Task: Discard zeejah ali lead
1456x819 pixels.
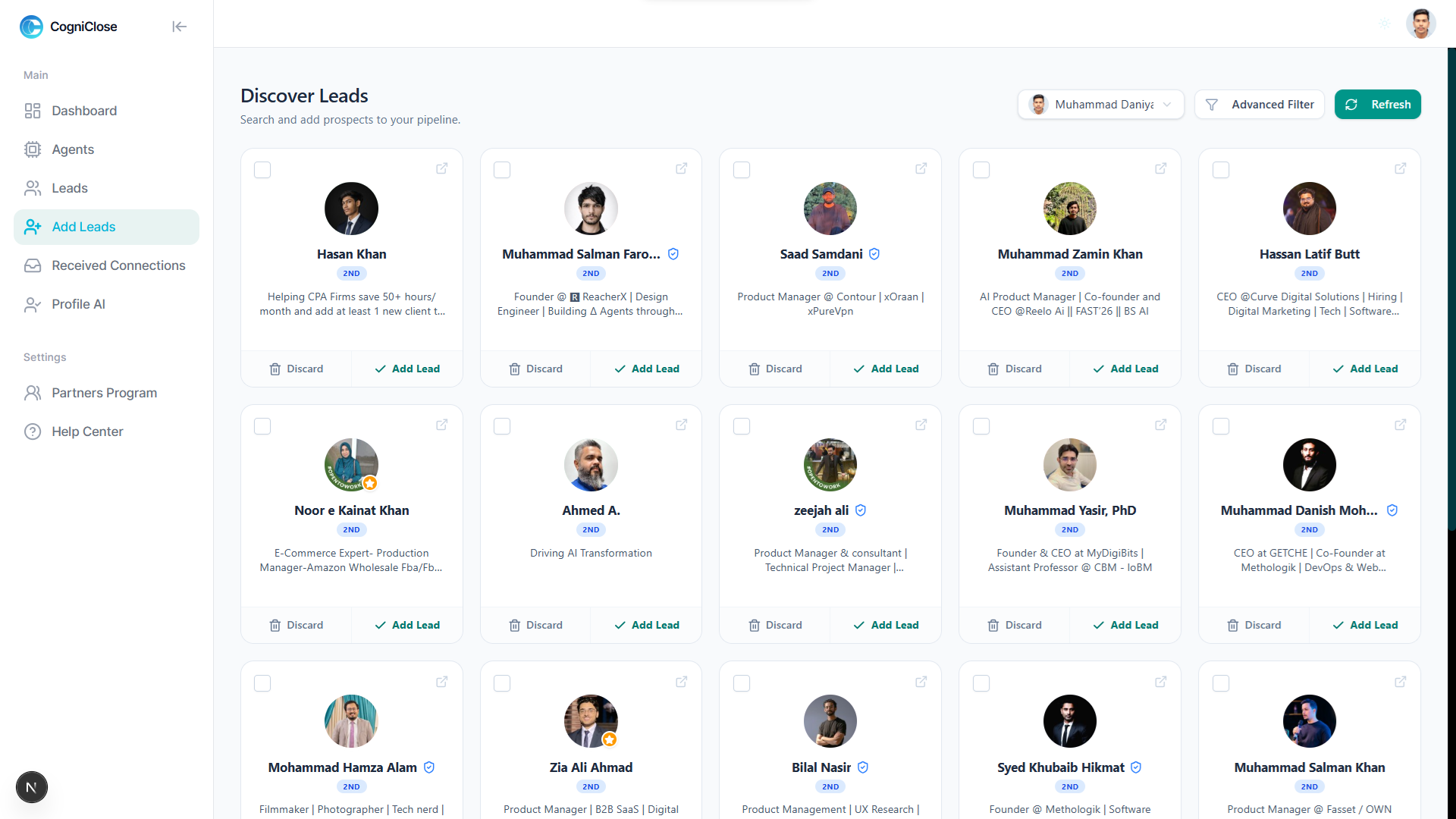Action: coord(775,625)
